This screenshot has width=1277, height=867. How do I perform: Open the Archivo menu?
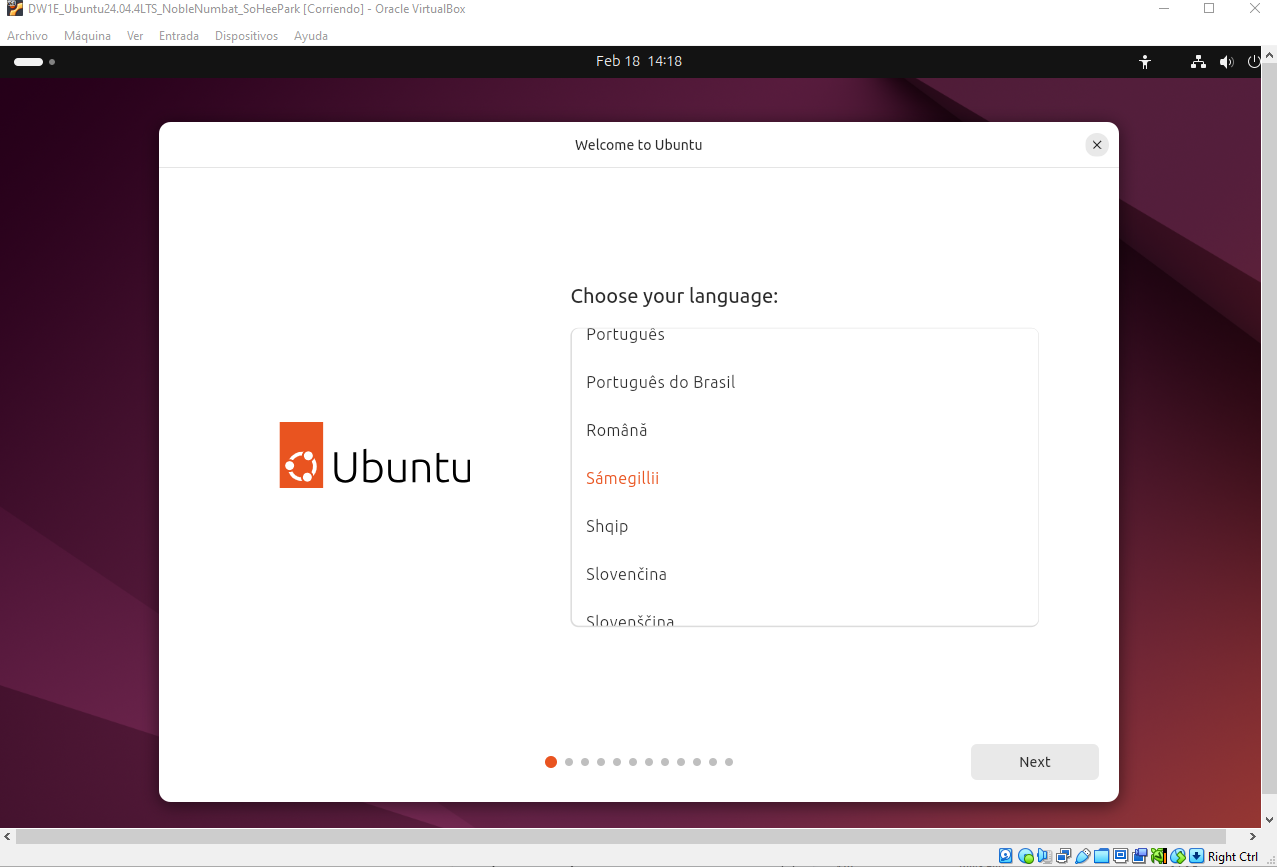[27, 36]
